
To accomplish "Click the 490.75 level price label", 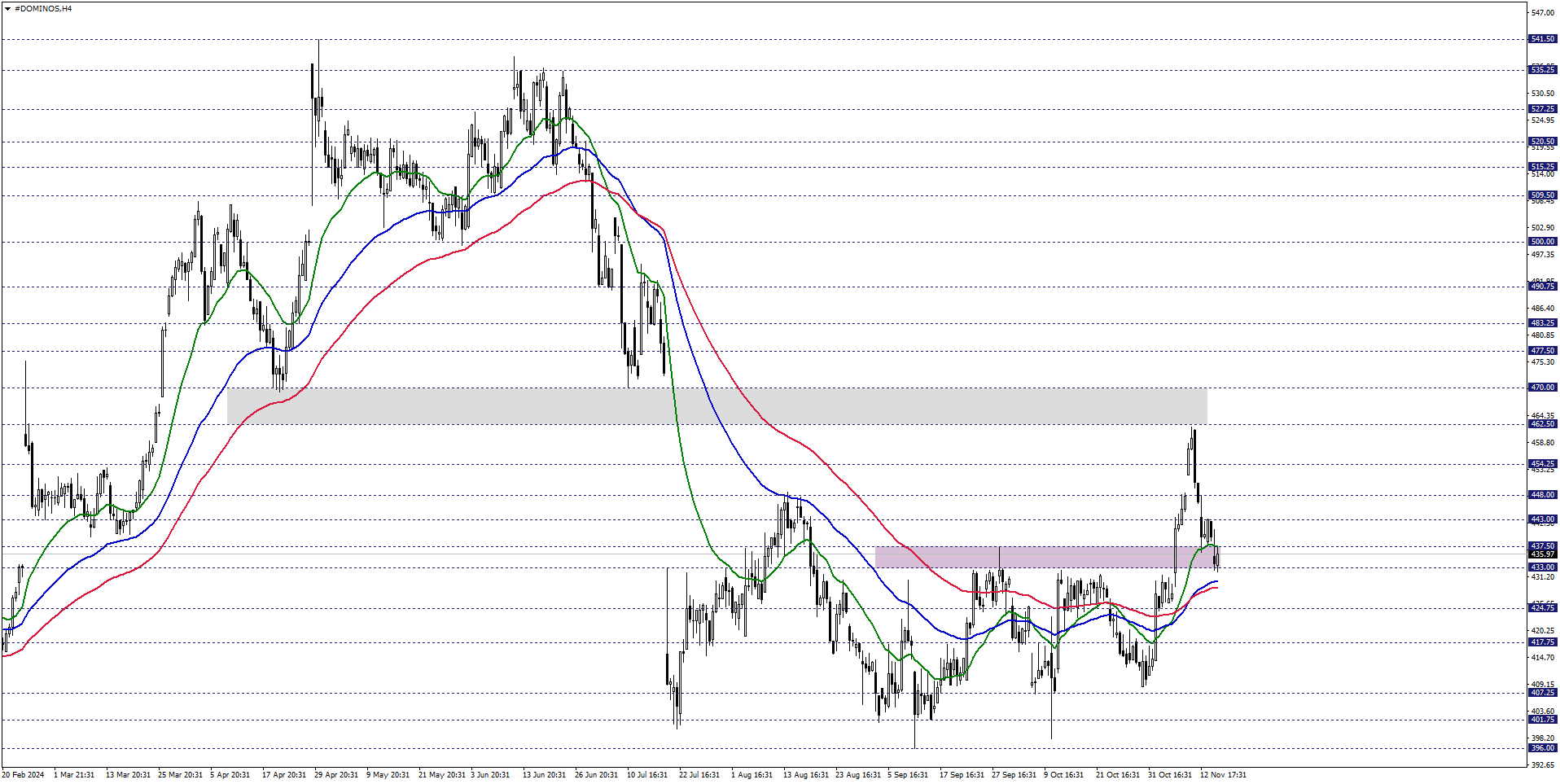I will [1542, 287].
